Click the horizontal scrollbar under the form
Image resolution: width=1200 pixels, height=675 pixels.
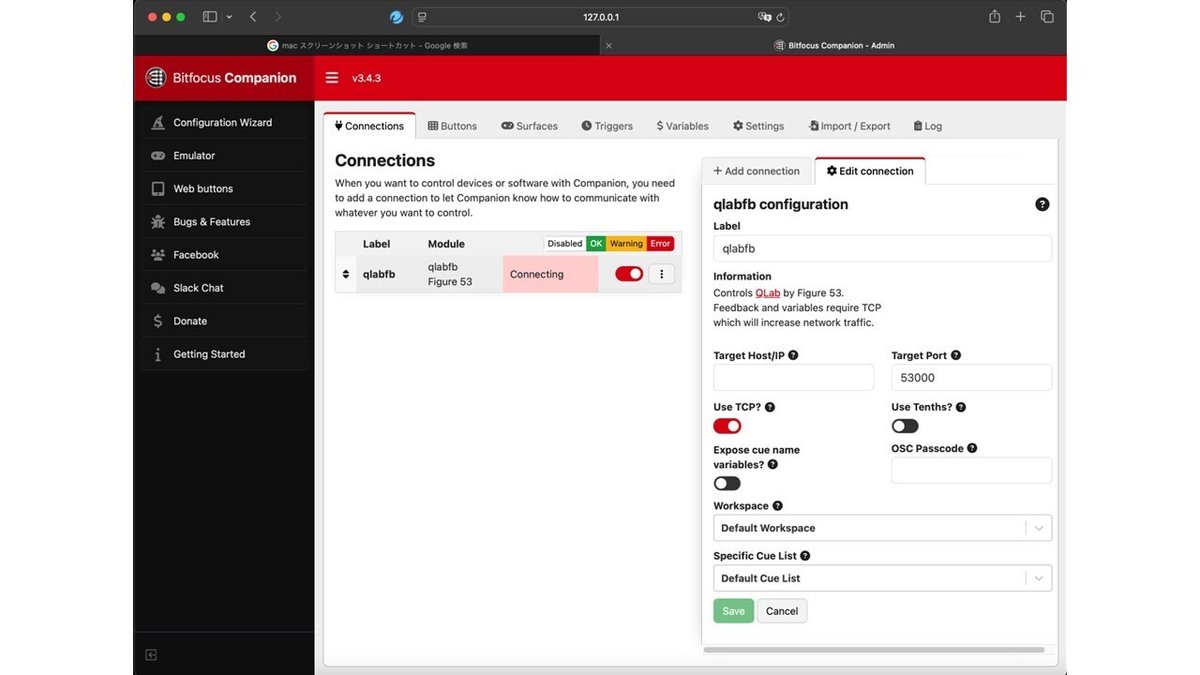point(873,650)
